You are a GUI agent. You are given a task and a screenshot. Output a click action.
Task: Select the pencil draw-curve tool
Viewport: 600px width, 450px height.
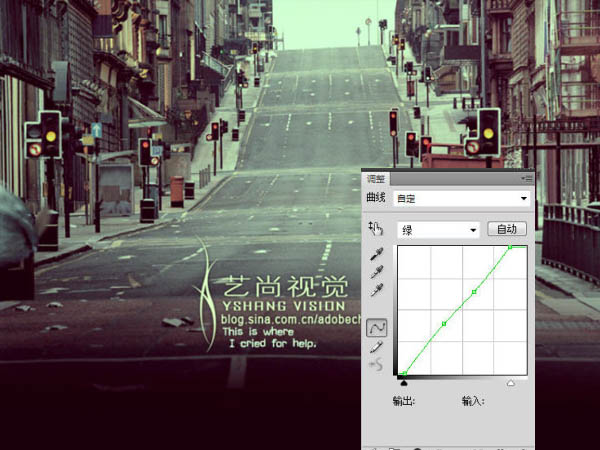pos(376,347)
